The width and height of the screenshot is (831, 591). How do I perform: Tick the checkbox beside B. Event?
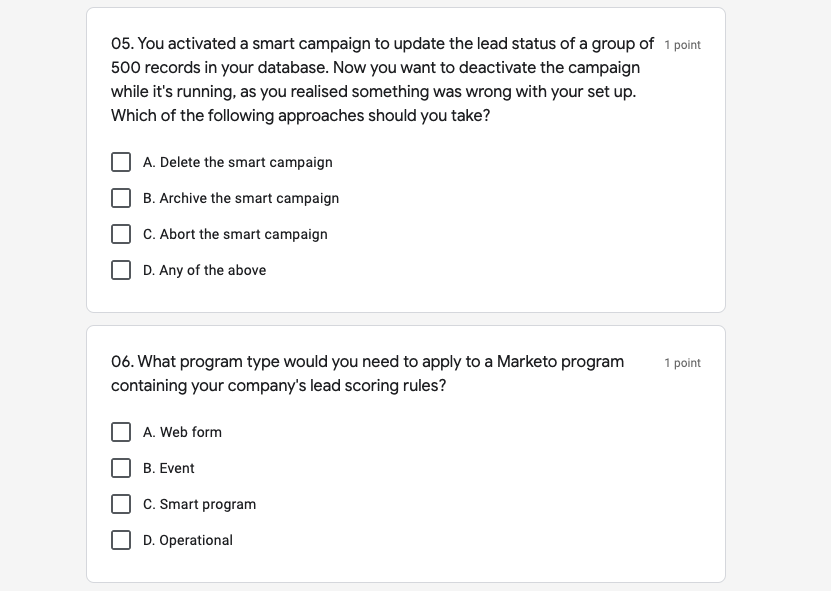pyautogui.click(x=121, y=468)
